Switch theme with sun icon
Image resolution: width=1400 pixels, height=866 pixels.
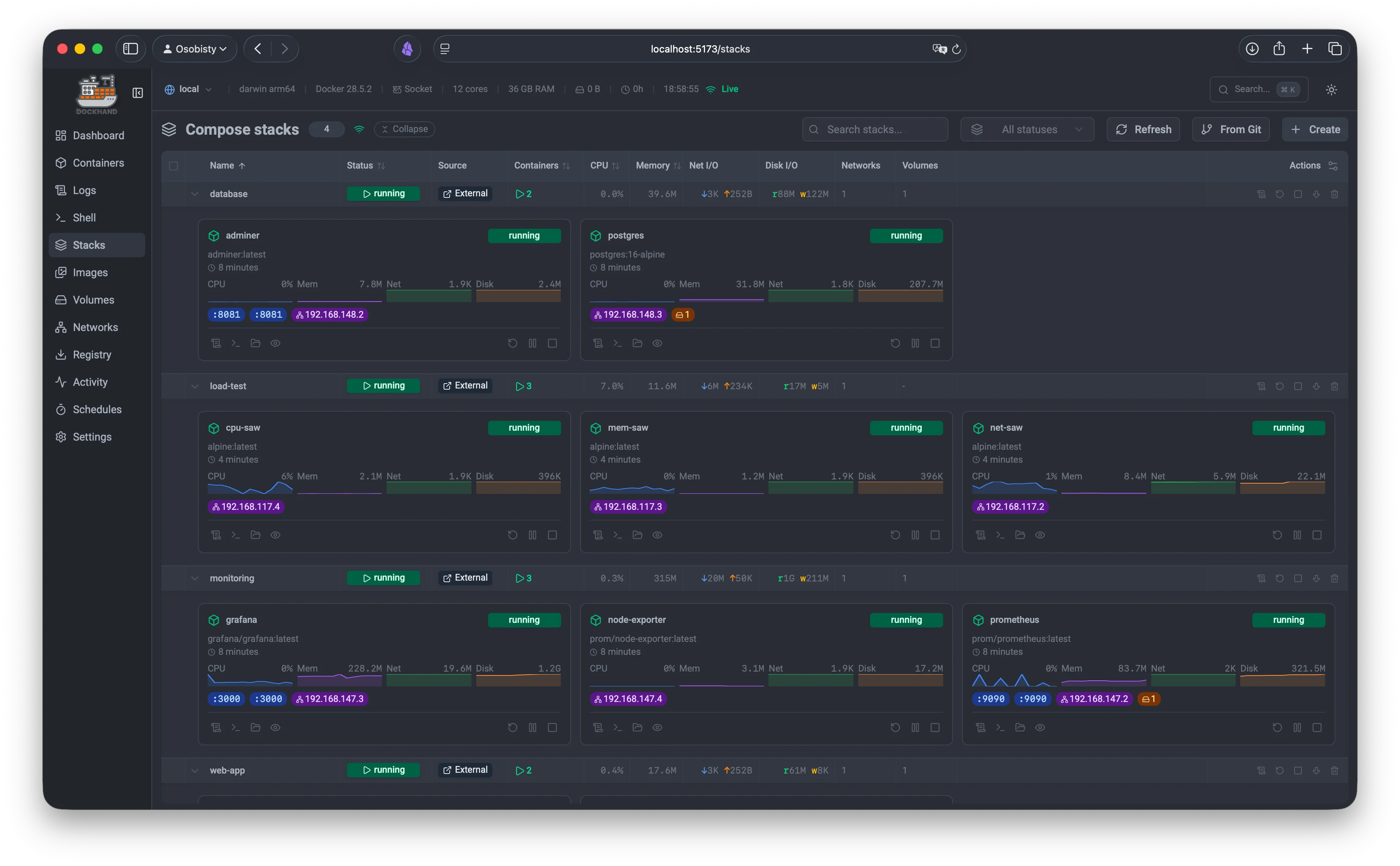(x=1331, y=89)
